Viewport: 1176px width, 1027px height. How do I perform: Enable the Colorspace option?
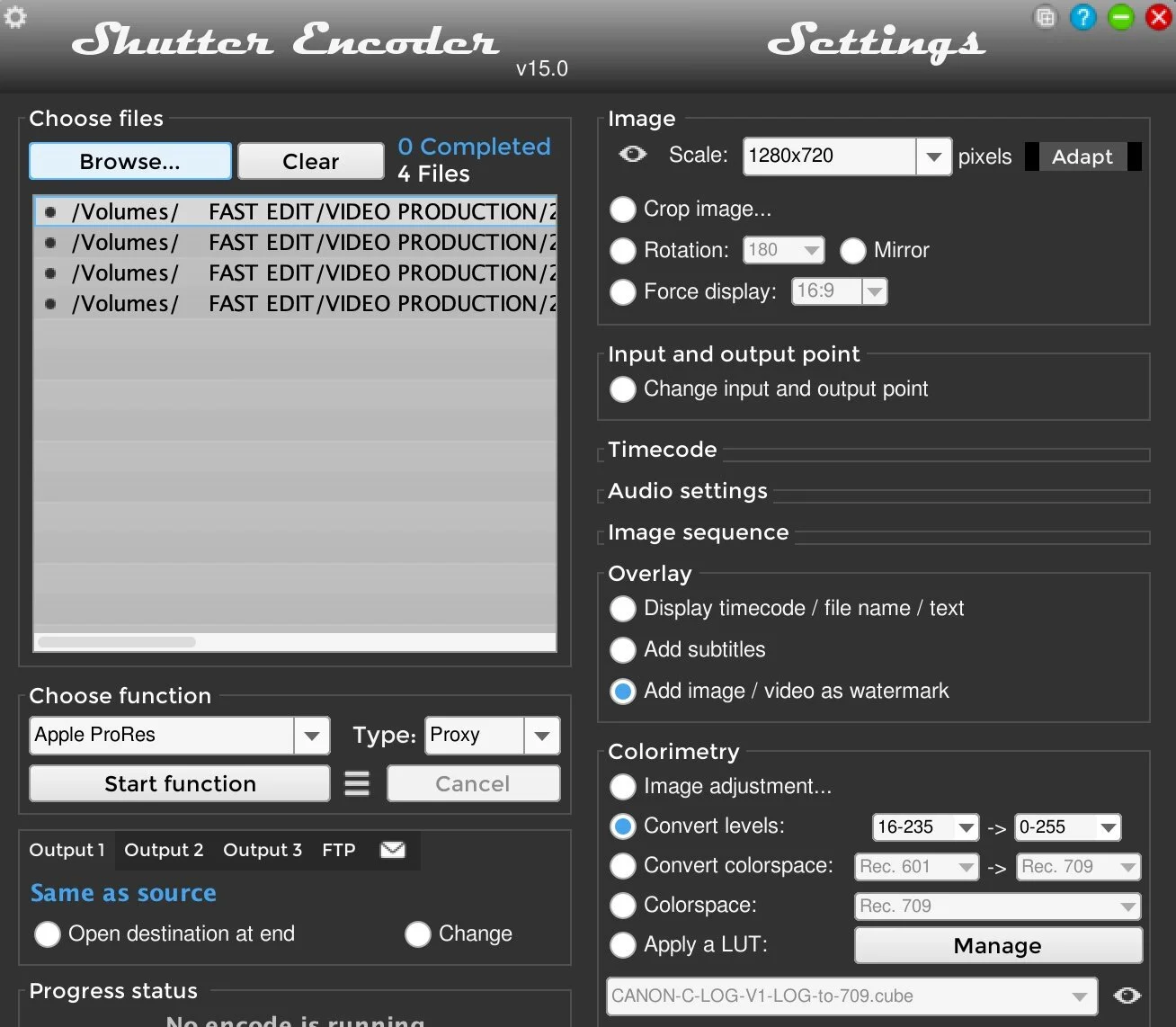[x=623, y=906]
